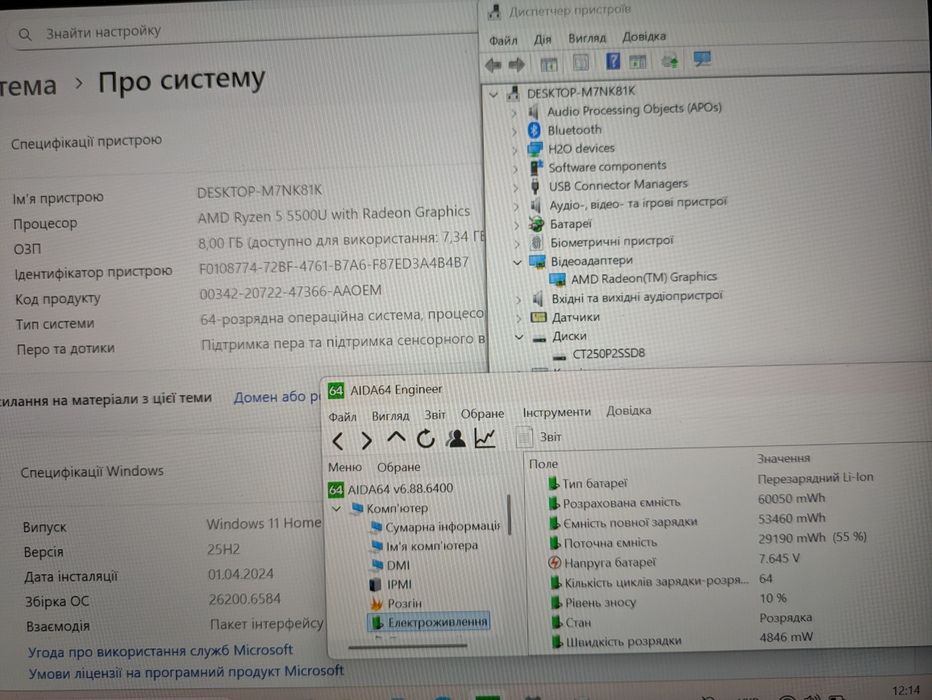Click the USB Connector Managers icon
The width and height of the screenshot is (932, 700).
535,187
